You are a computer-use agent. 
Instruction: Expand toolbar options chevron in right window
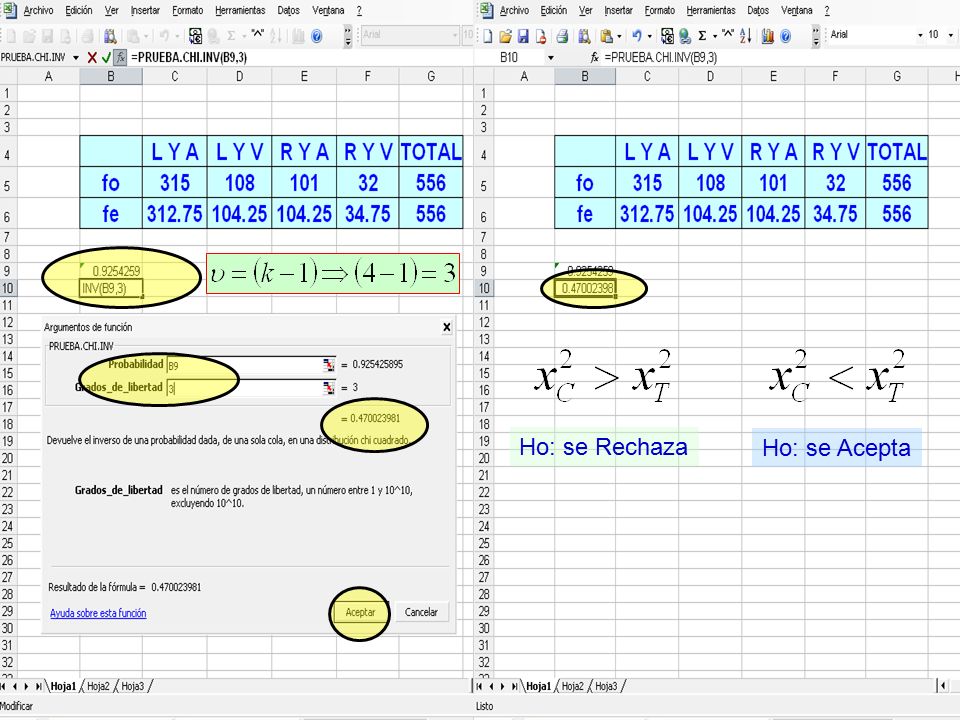(x=816, y=36)
